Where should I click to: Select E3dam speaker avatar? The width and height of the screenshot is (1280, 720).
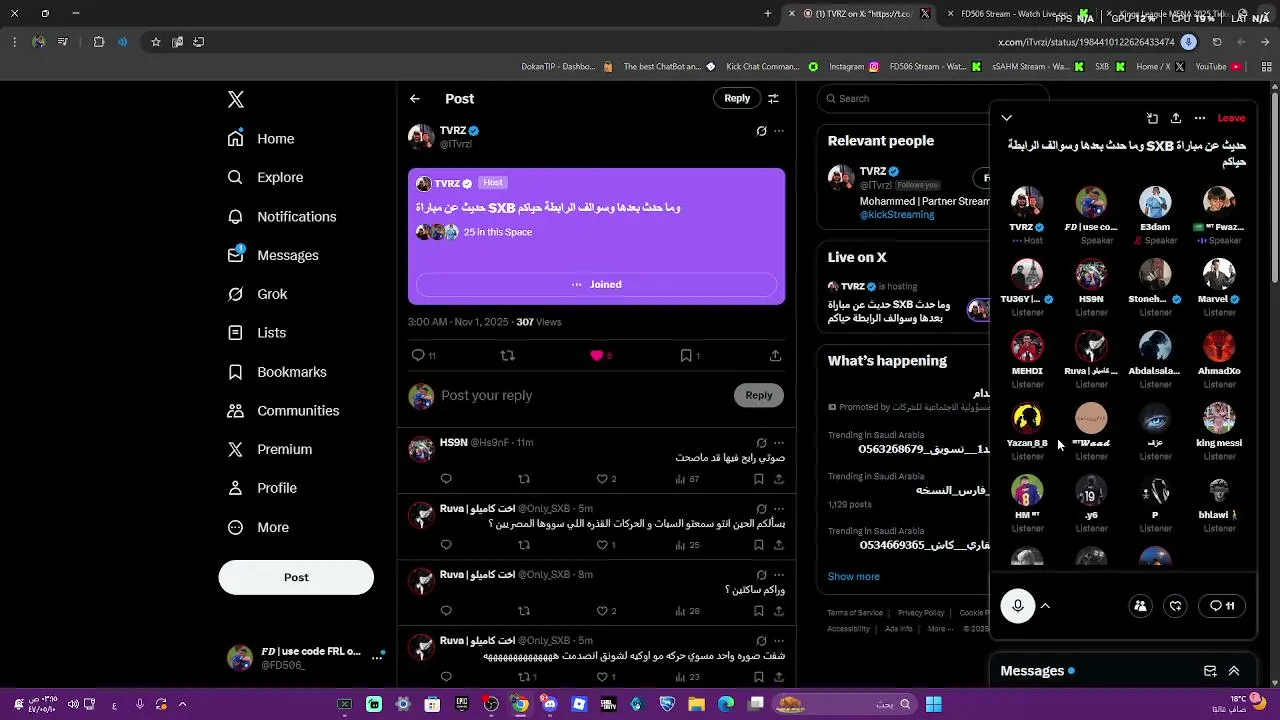1155,202
